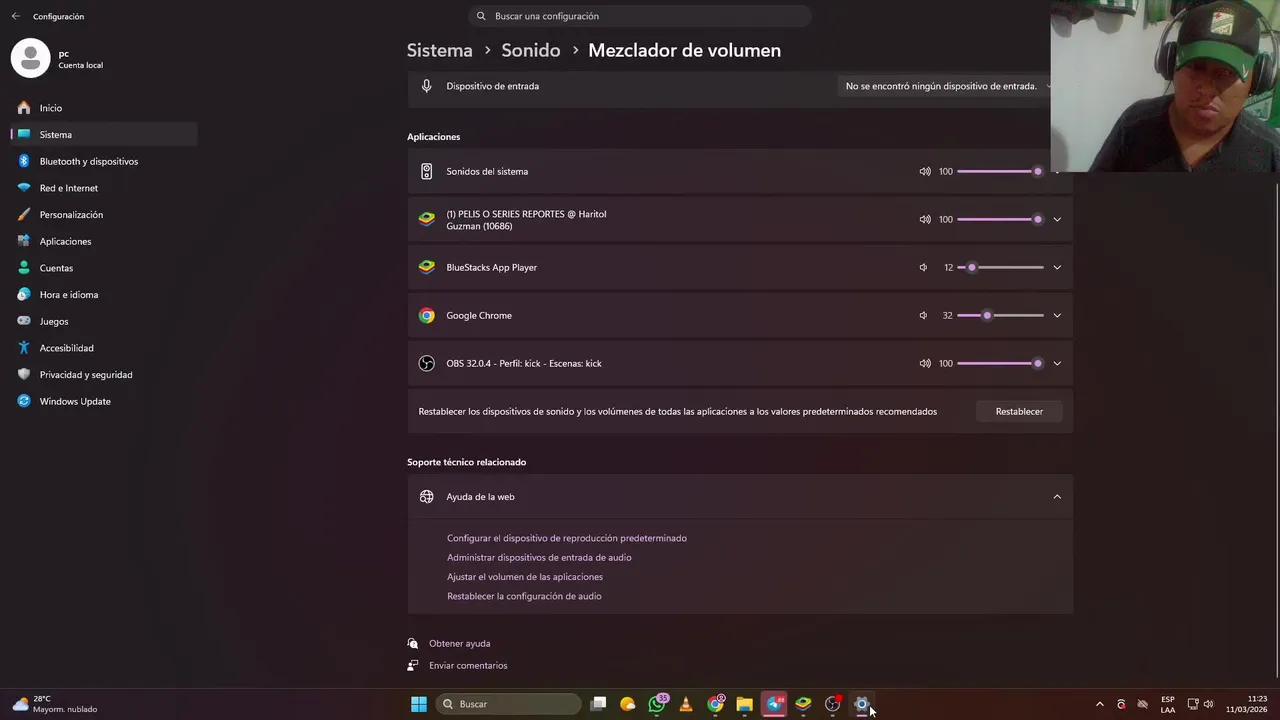1280x720 pixels.
Task: Open Chrome from the taskbar
Action: (715, 704)
